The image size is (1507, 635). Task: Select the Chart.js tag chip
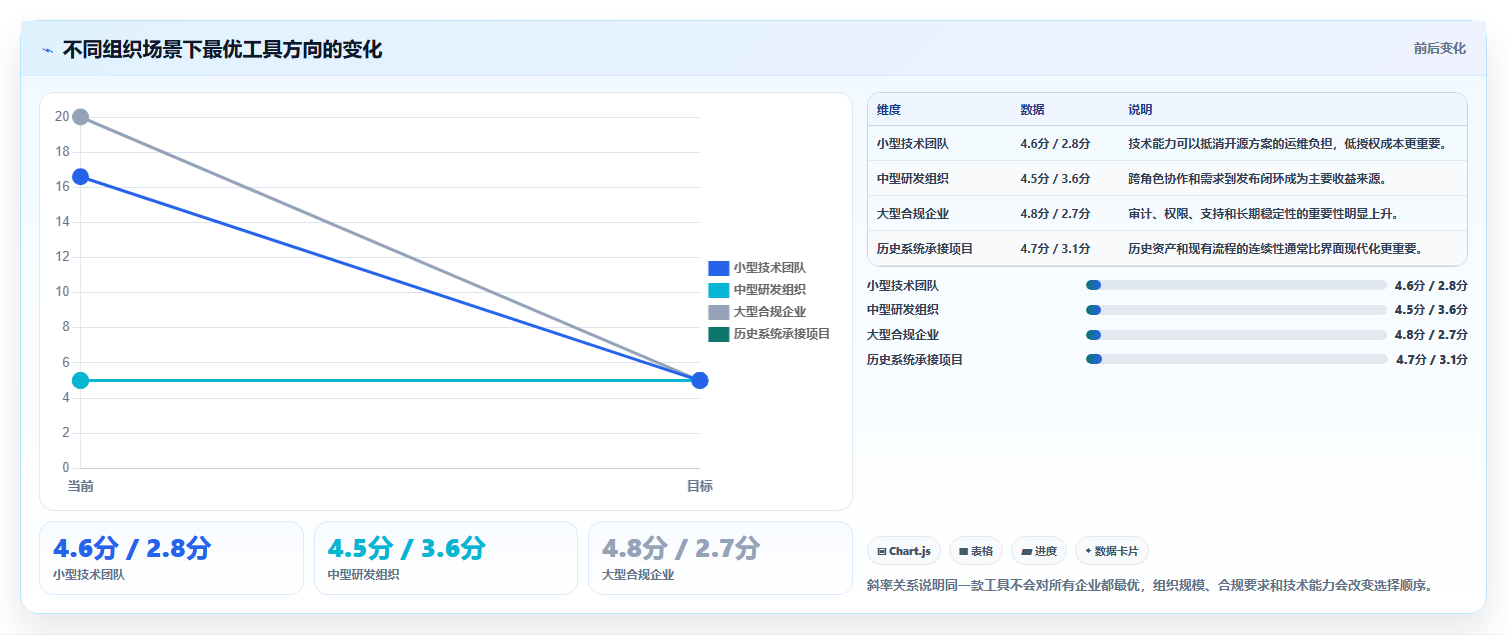[x=904, y=551]
